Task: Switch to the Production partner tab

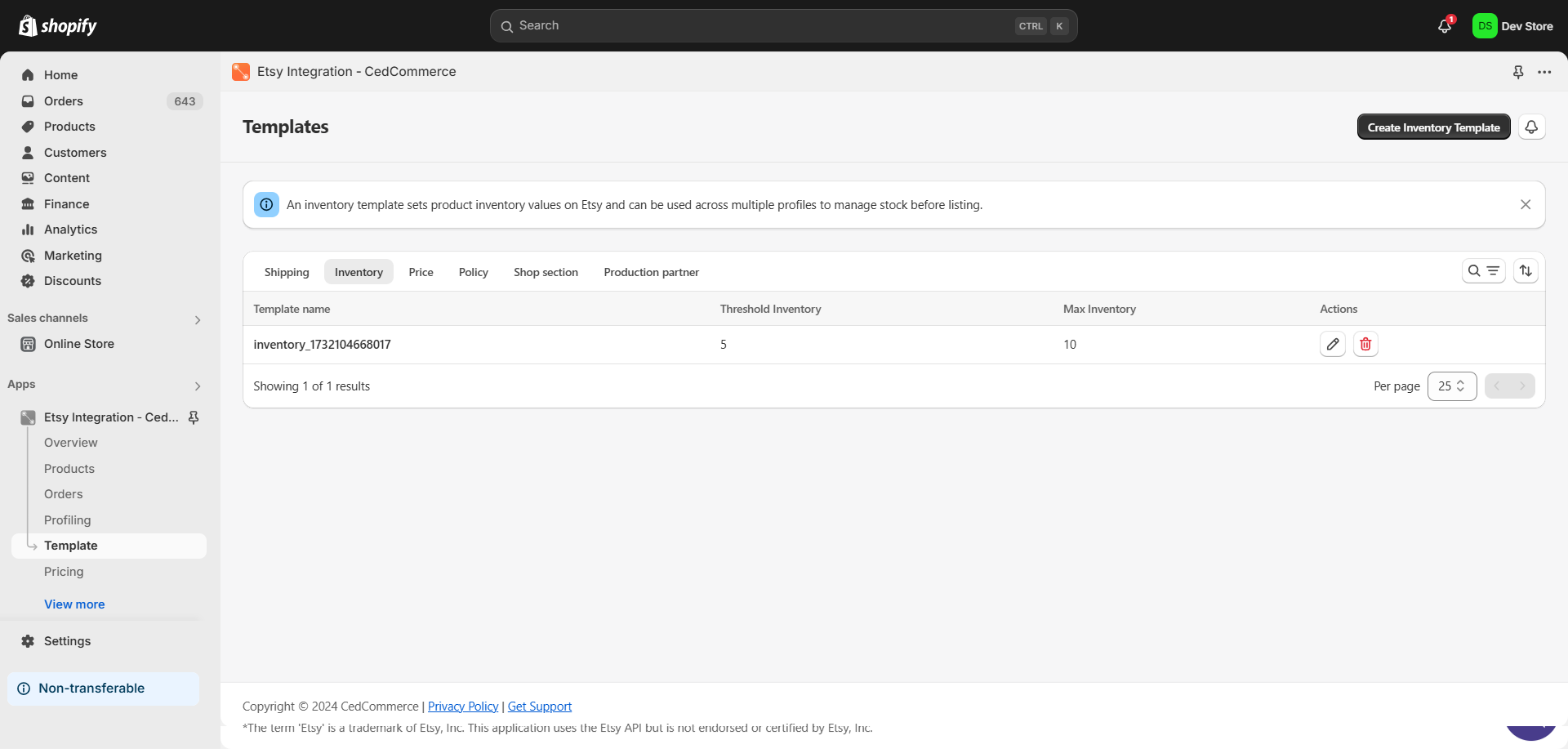Action: click(652, 272)
